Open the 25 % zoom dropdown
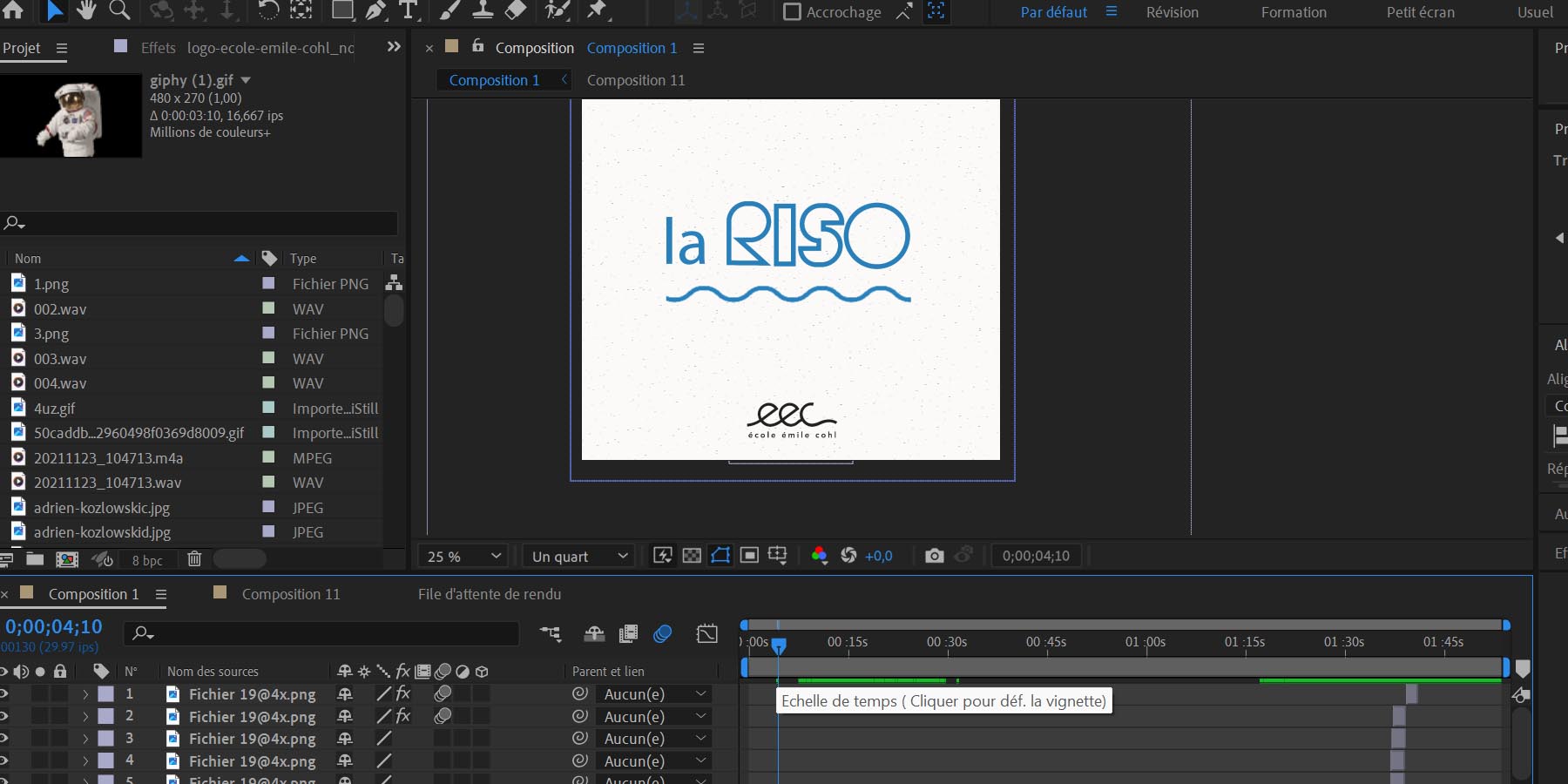The image size is (1568, 784). coord(463,556)
